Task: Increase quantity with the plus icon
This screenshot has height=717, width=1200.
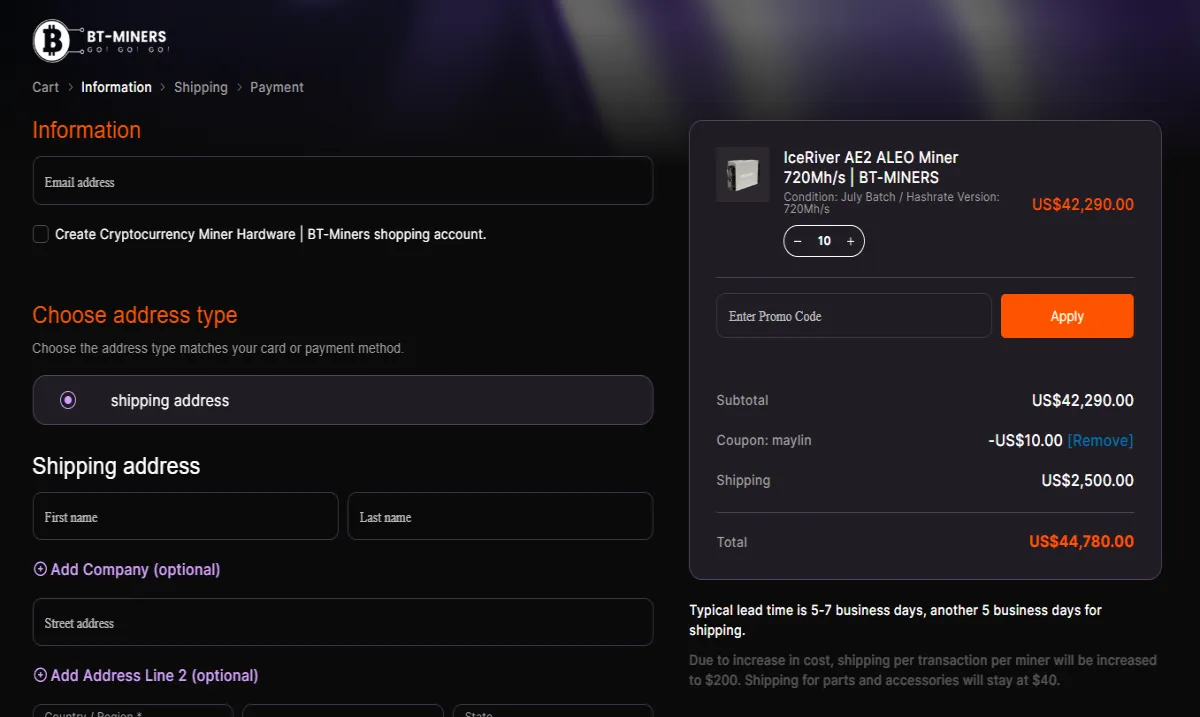Action: point(850,241)
